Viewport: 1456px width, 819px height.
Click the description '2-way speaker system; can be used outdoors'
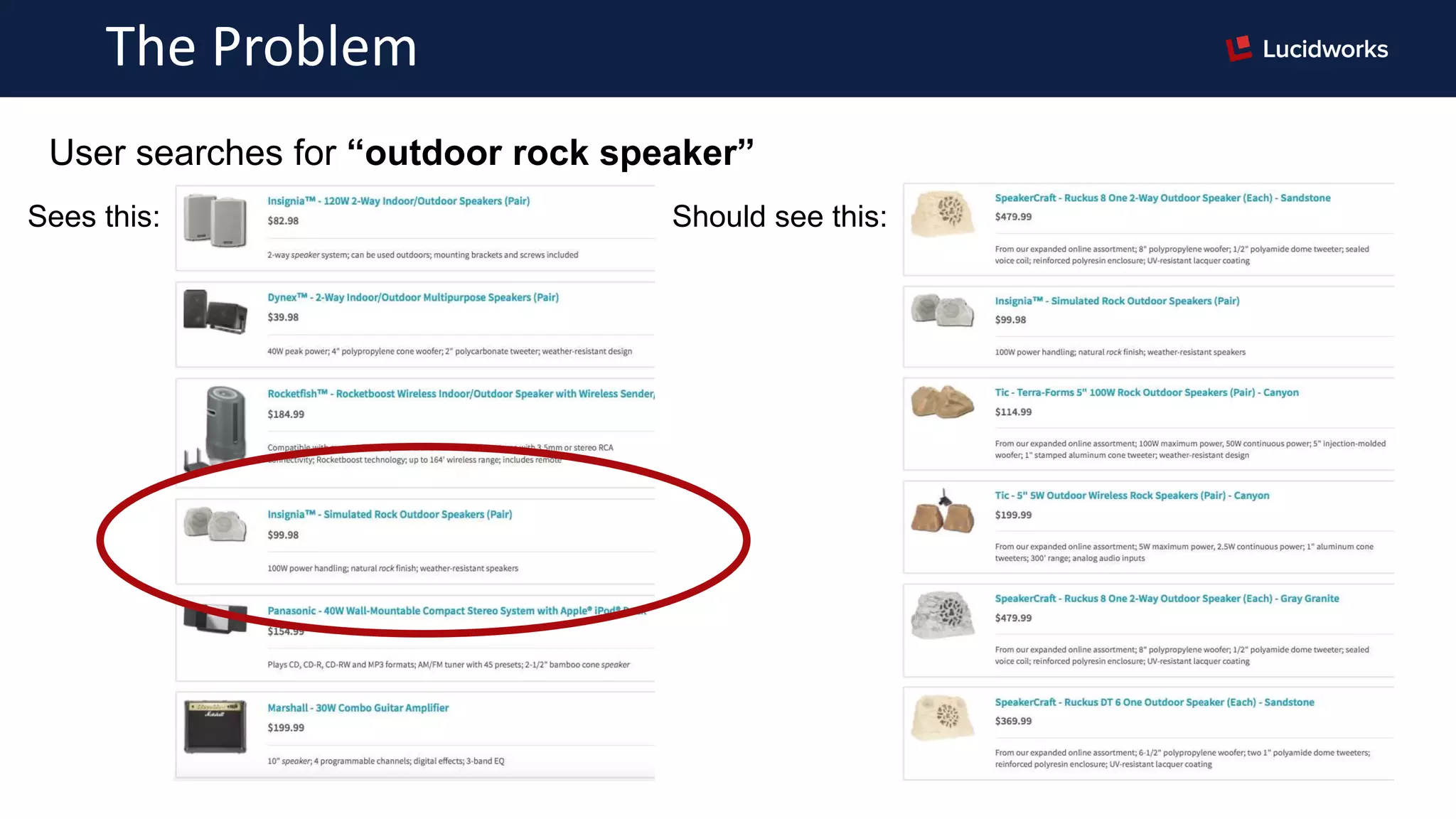tap(422, 255)
